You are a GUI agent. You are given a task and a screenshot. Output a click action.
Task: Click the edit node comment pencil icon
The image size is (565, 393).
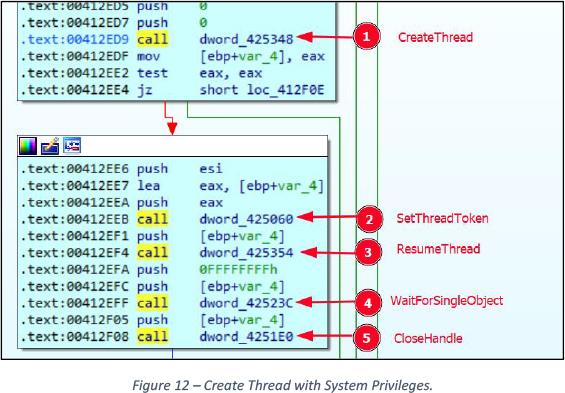50,146
